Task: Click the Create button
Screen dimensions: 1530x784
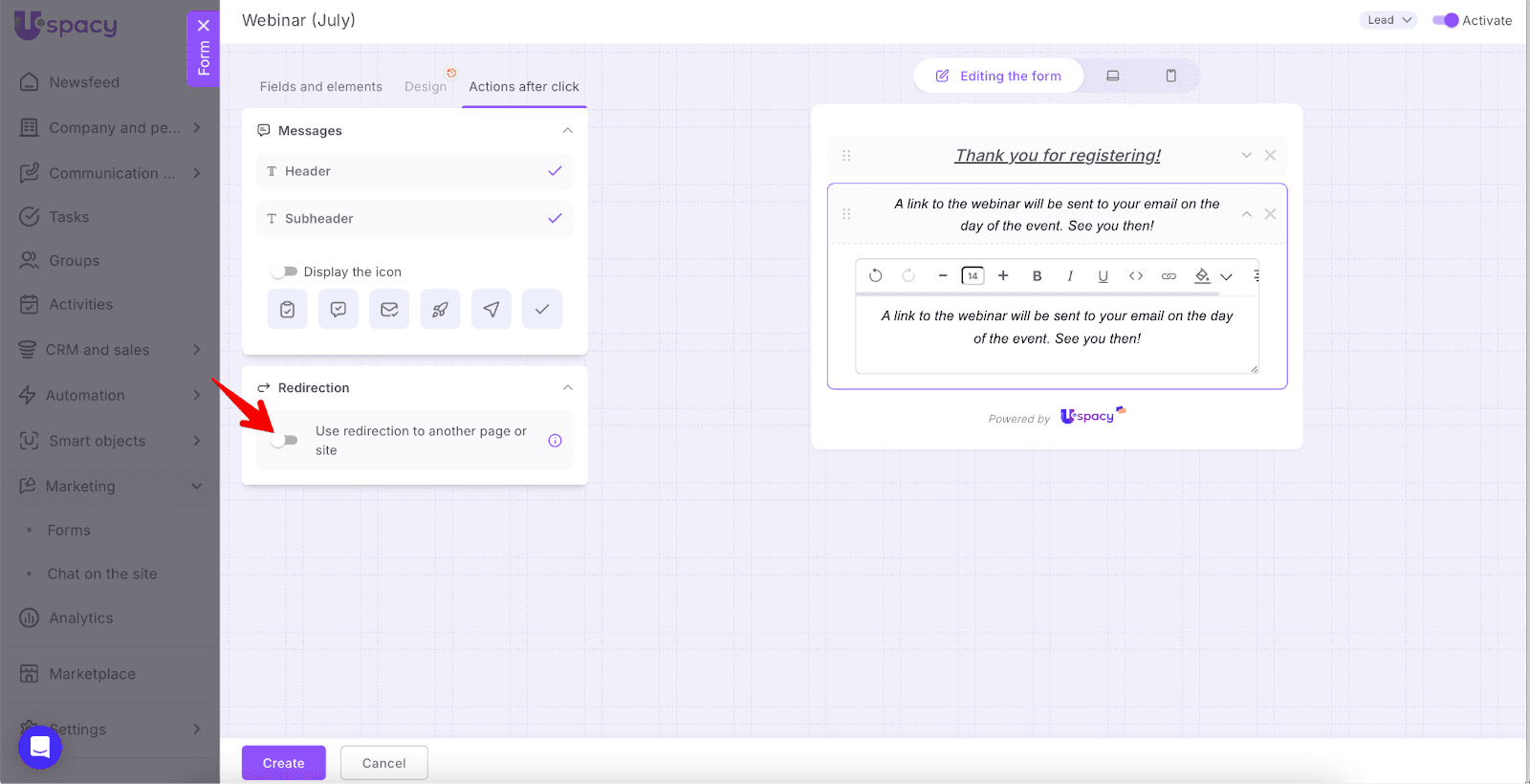Action: coord(283,763)
